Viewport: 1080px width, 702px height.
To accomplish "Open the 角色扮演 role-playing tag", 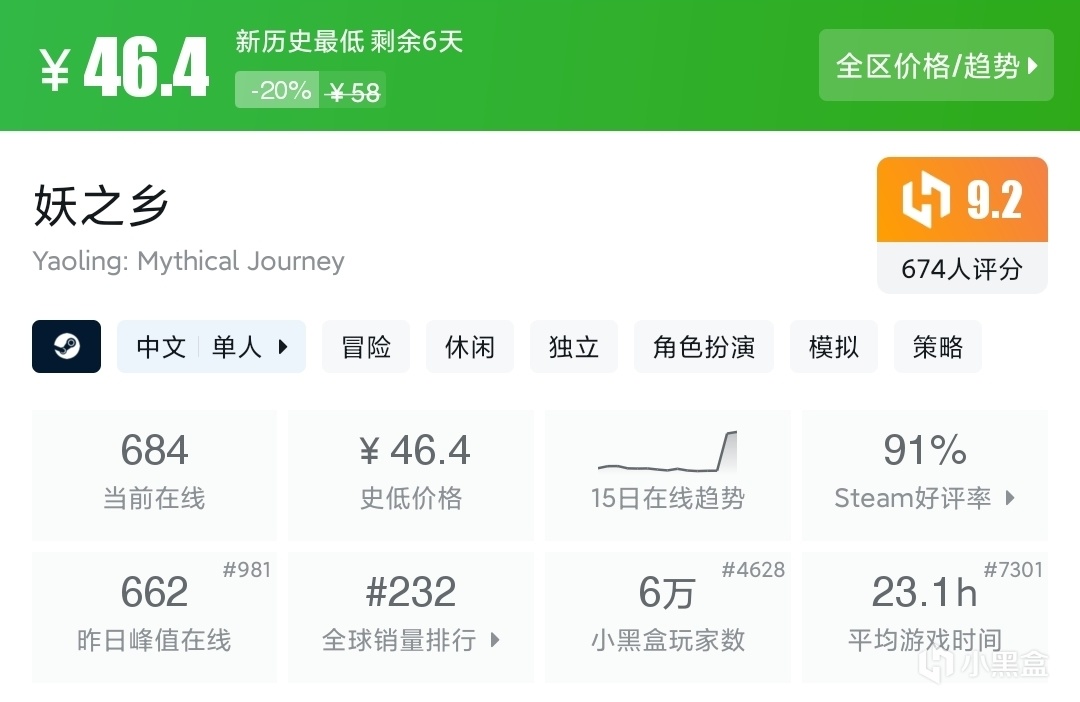I will click(x=703, y=347).
